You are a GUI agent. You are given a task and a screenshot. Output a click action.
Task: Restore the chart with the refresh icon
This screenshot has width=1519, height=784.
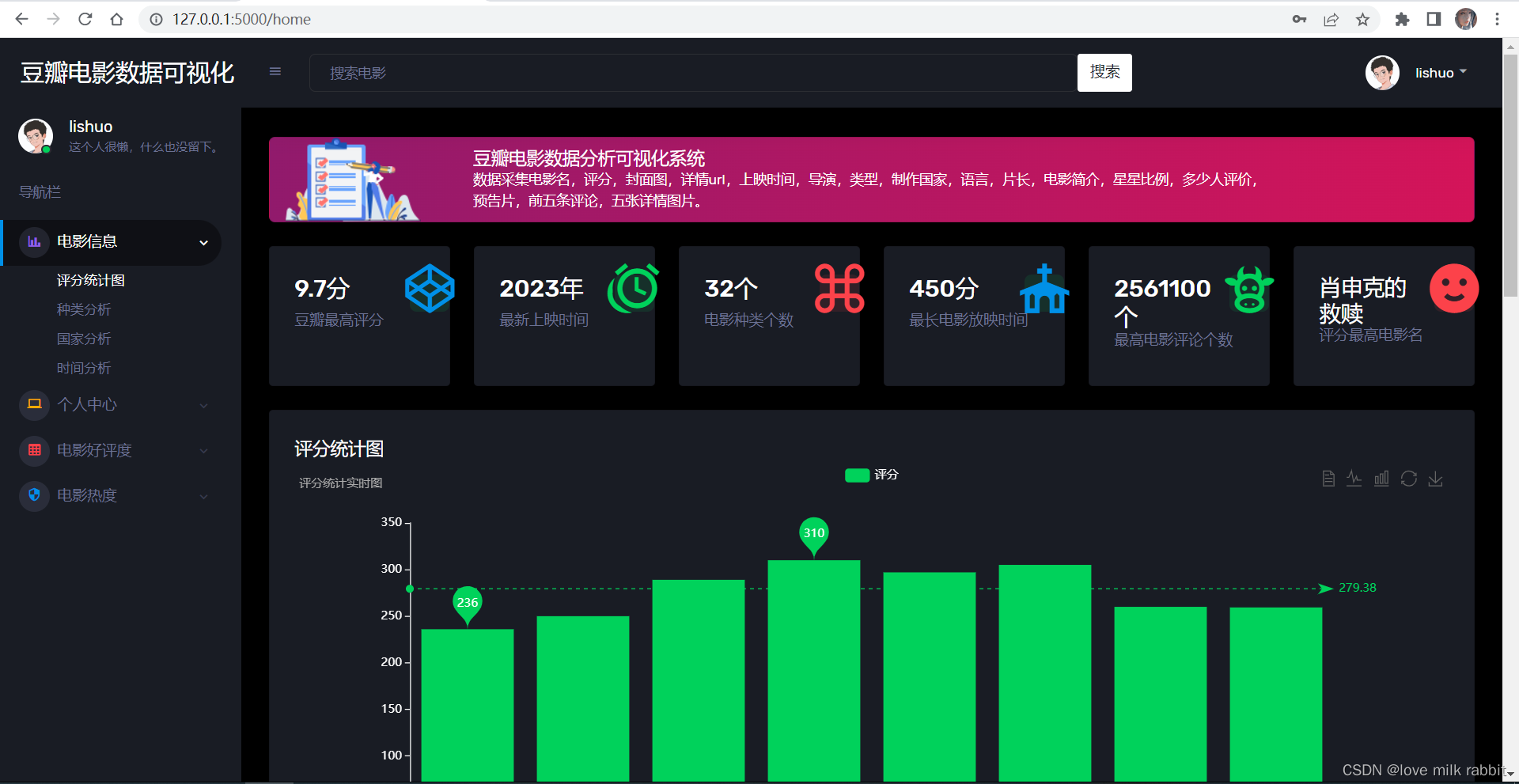pyautogui.click(x=1408, y=479)
